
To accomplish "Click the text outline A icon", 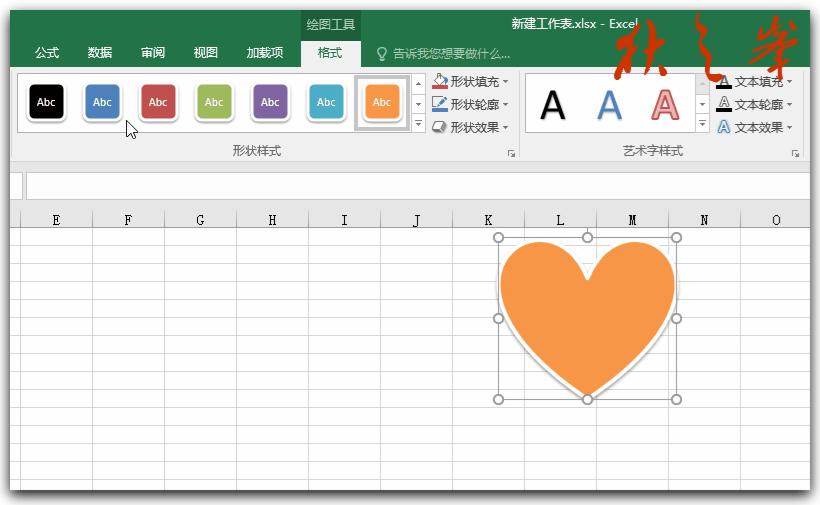I will 724,104.
